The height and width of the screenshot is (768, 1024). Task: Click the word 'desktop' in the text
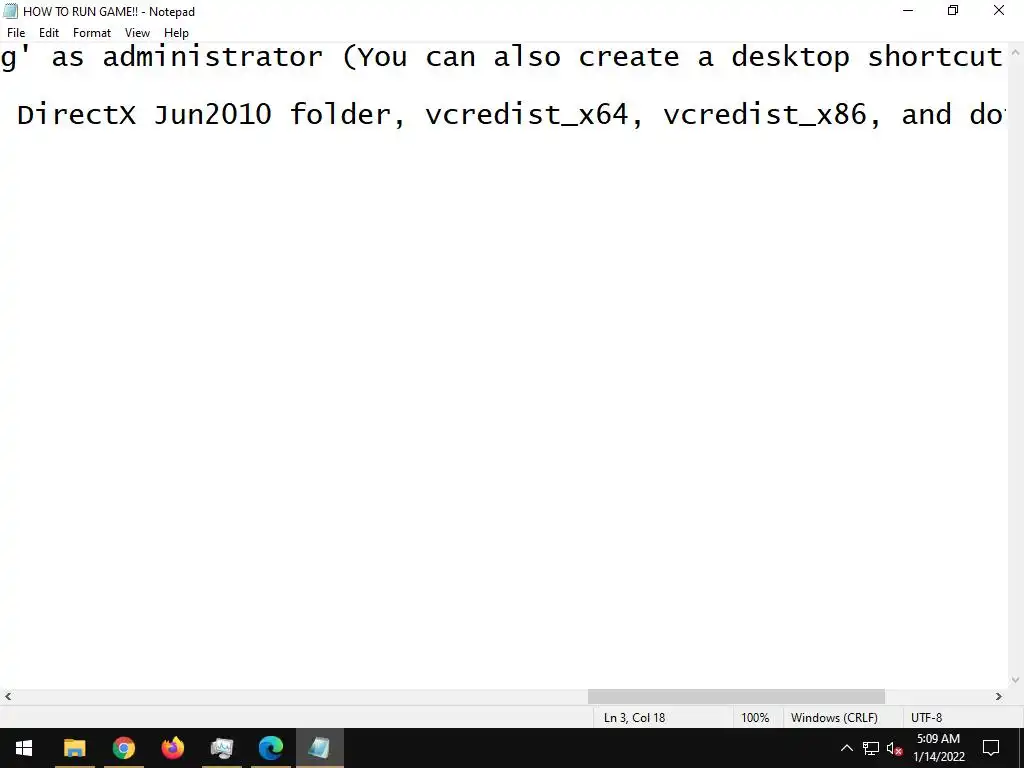[790, 59]
